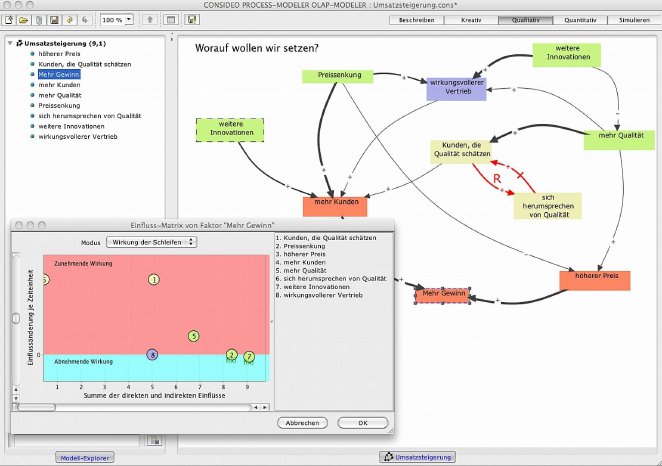
Task: Select 'höherer Preis' in the model tree
Action: pyautogui.click(x=59, y=54)
